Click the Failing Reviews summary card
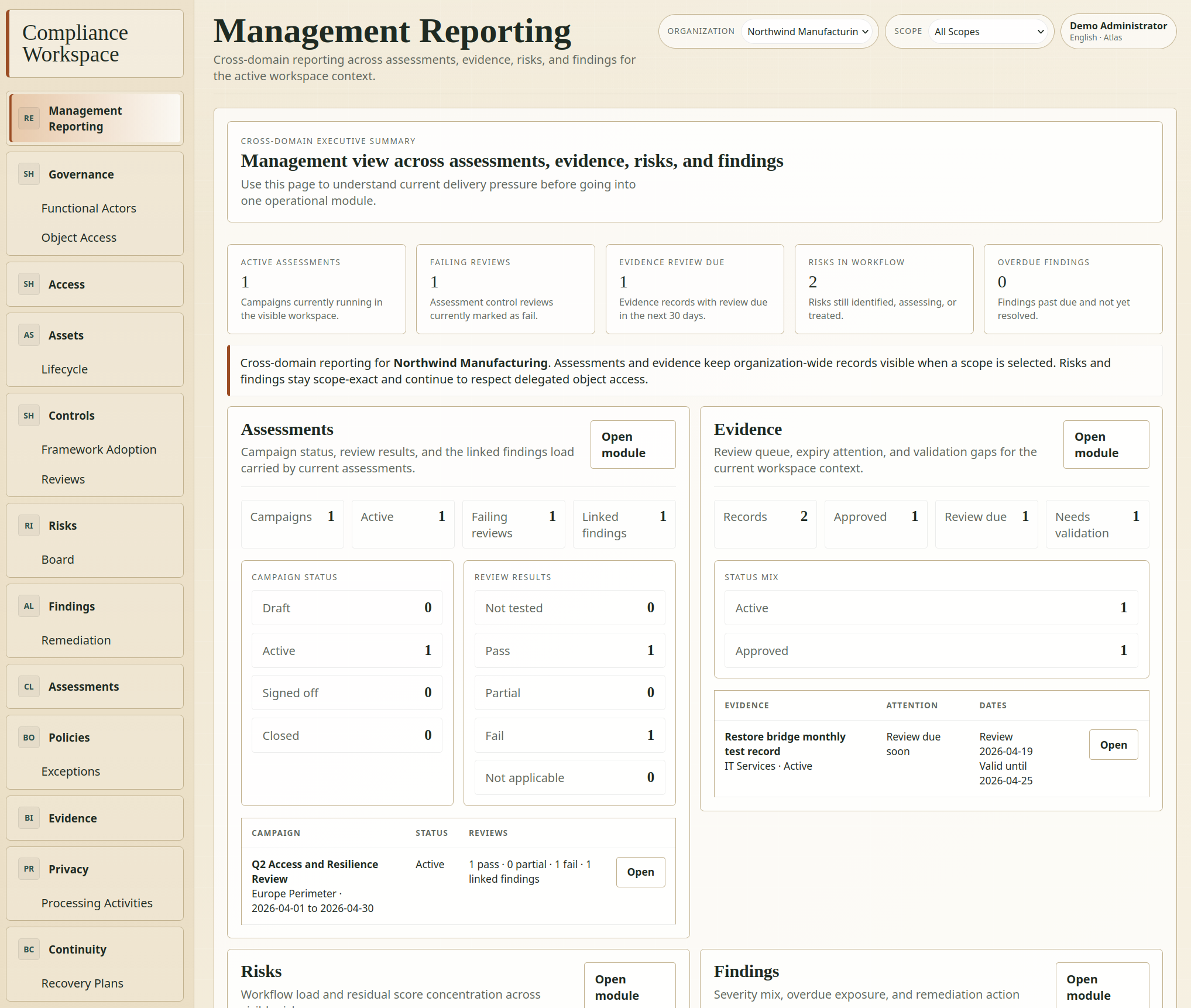 pos(506,289)
